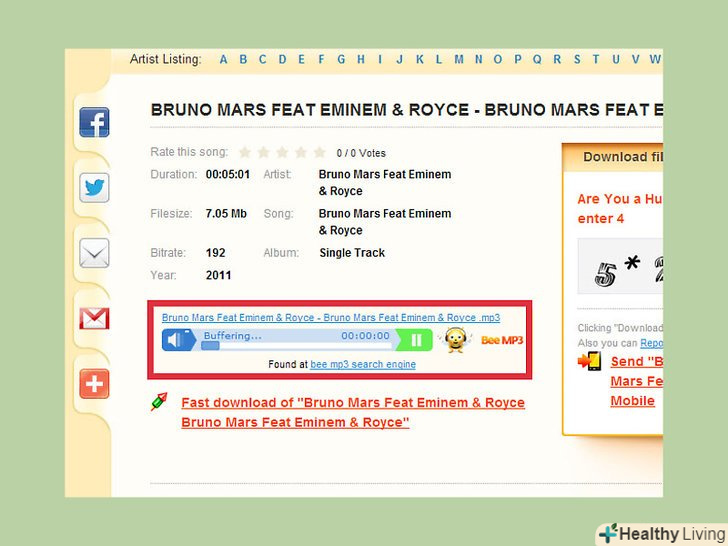Open artist listing letter M

[459, 59]
